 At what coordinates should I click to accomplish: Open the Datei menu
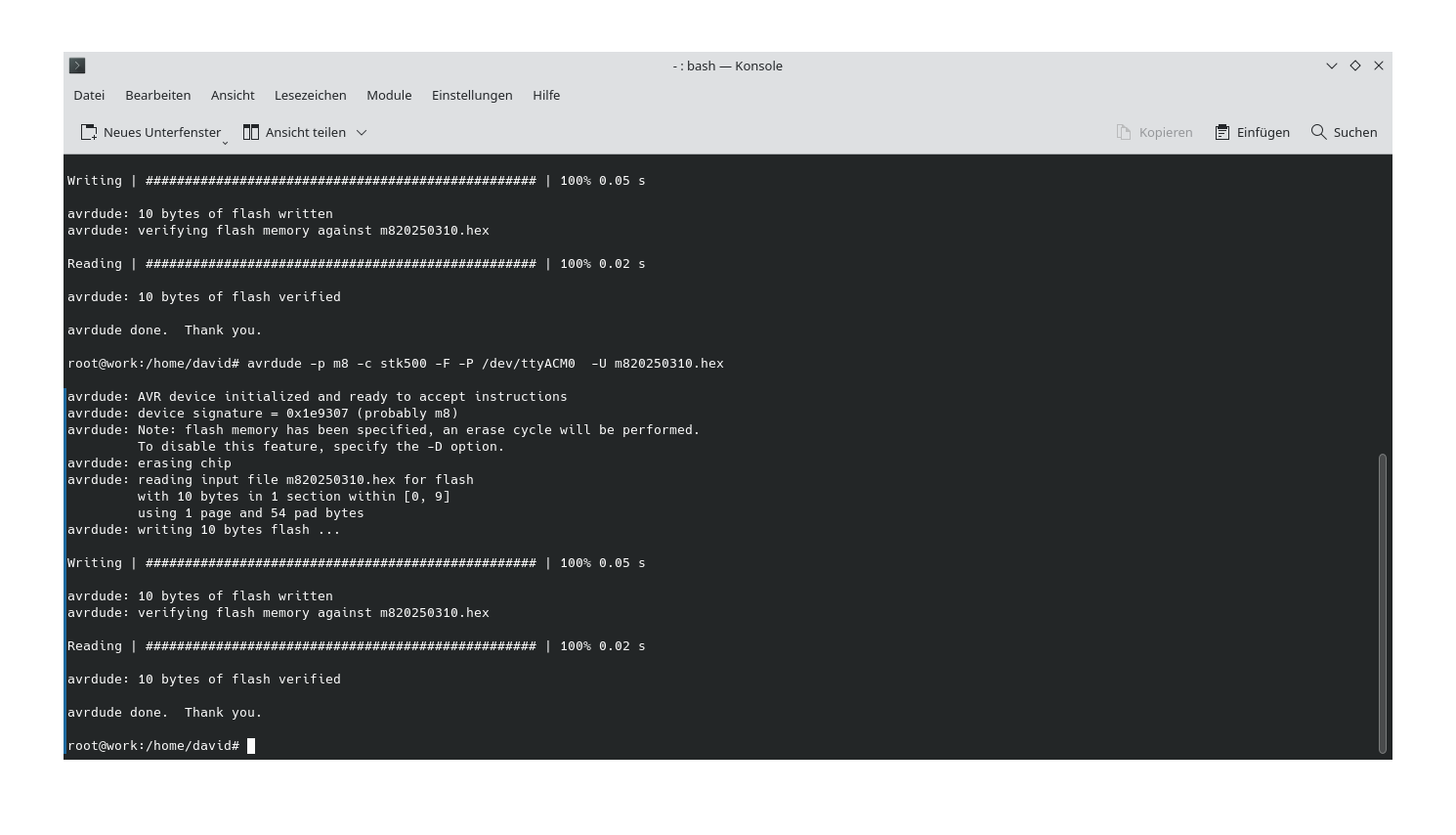(x=88, y=95)
